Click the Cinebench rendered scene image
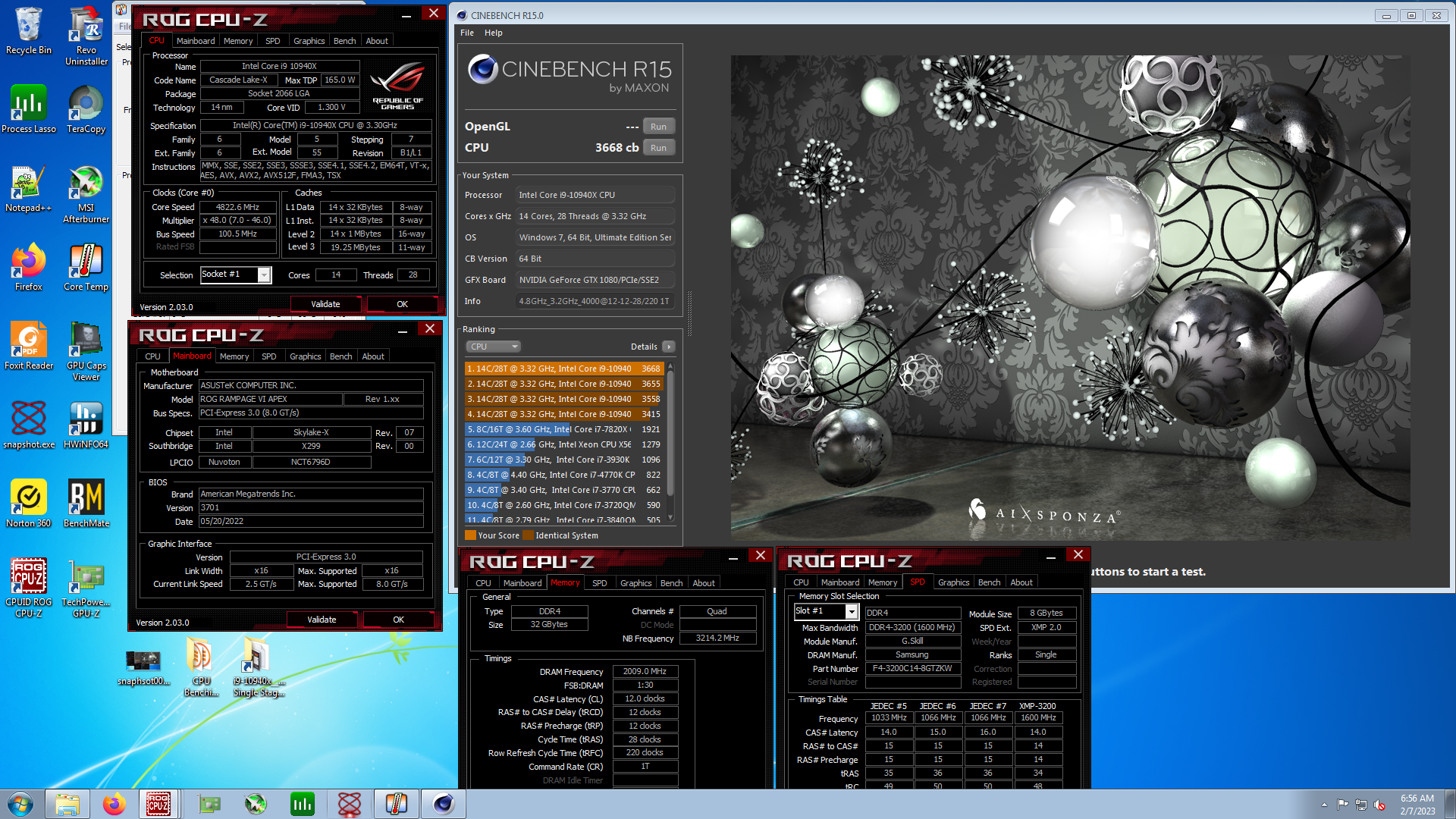This screenshot has height=819, width=1456. point(1070,297)
